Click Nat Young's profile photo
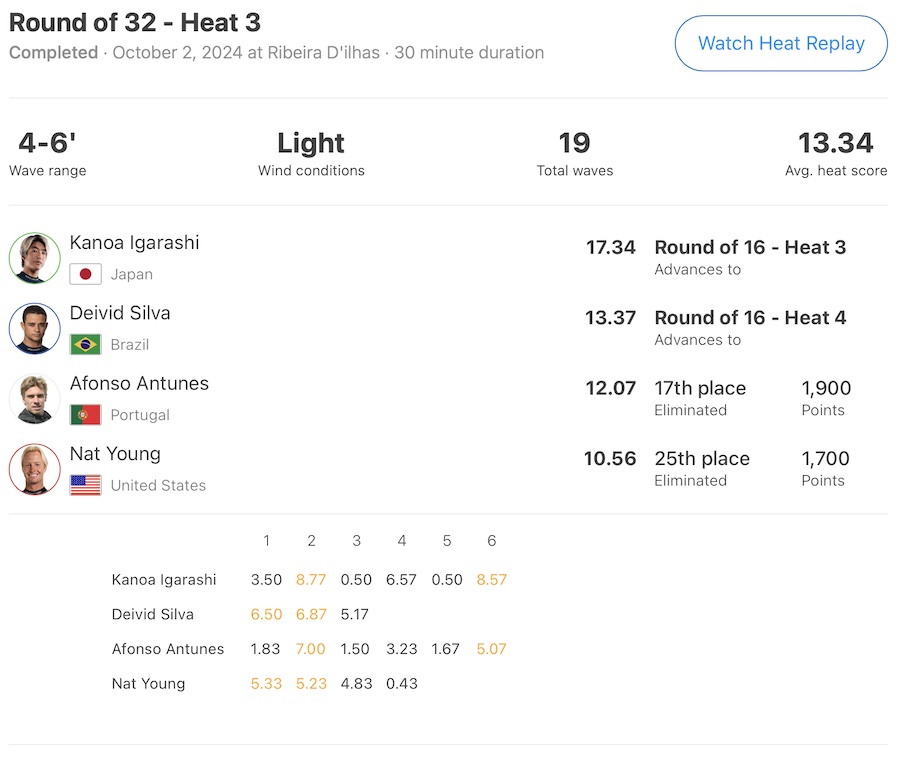 pyautogui.click(x=34, y=469)
